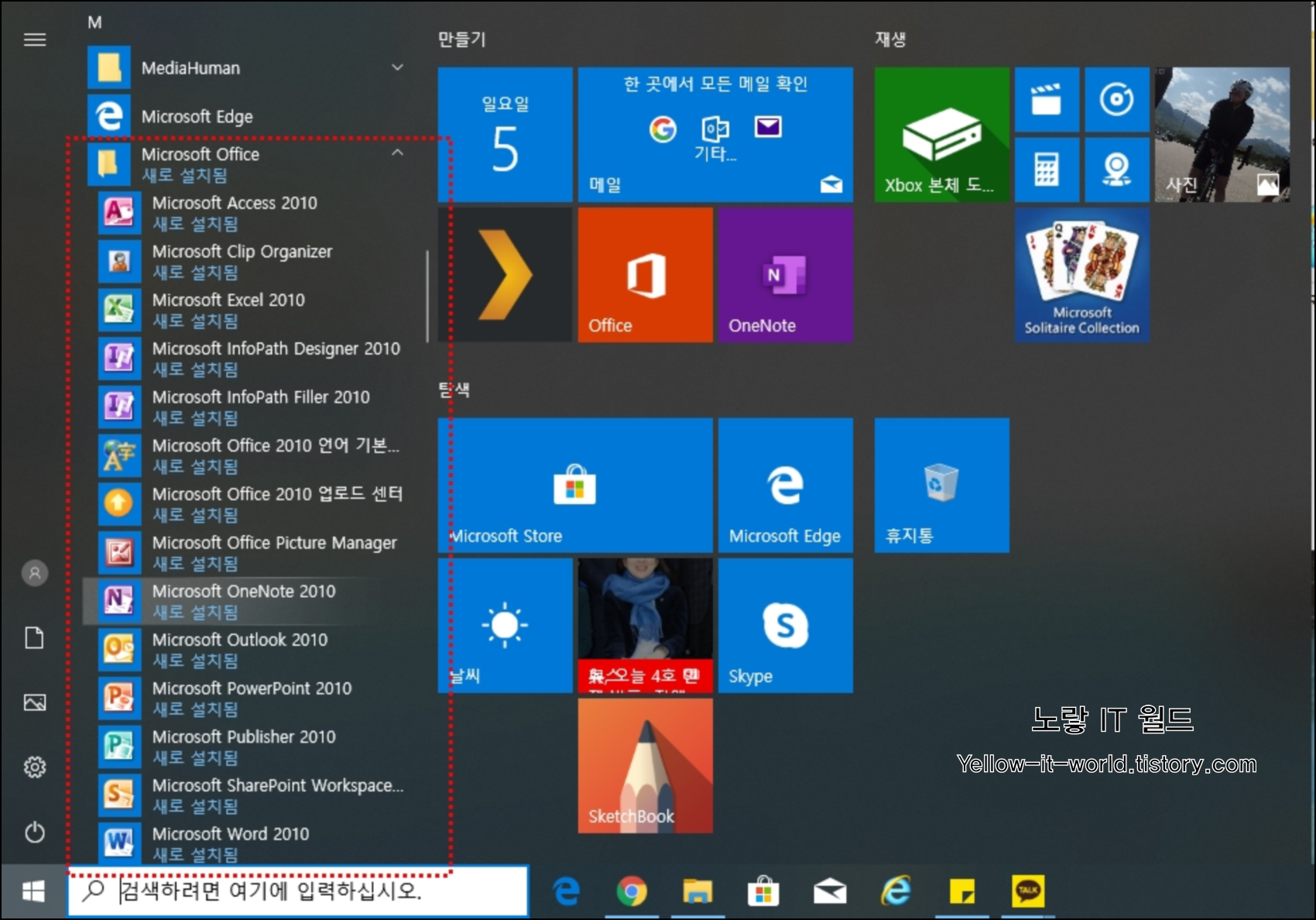1316x920 pixels.
Task: Click the letter M group header
Action: pyautogui.click(x=94, y=22)
